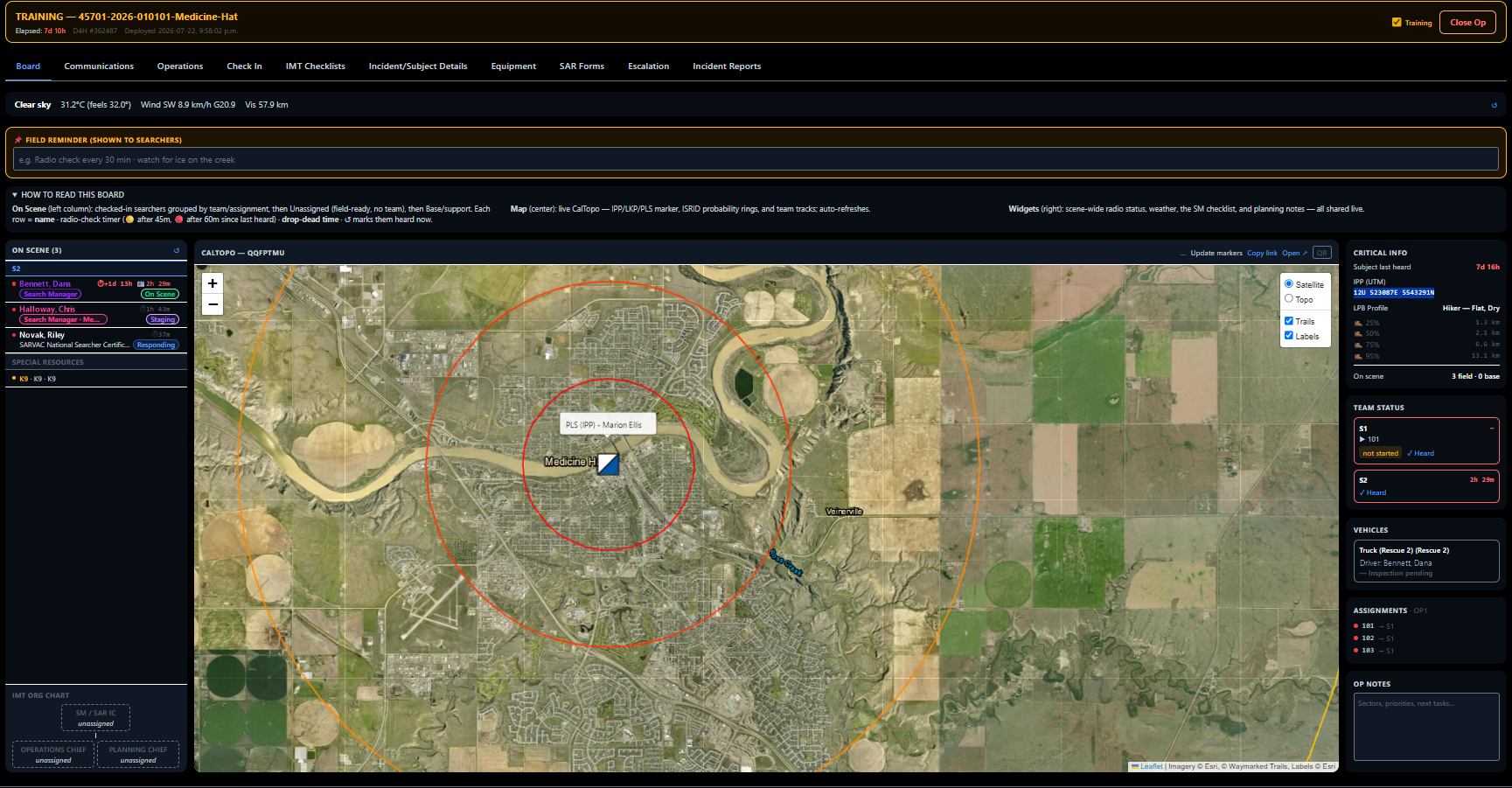Open CalTopo map in new window

(x=1294, y=253)
